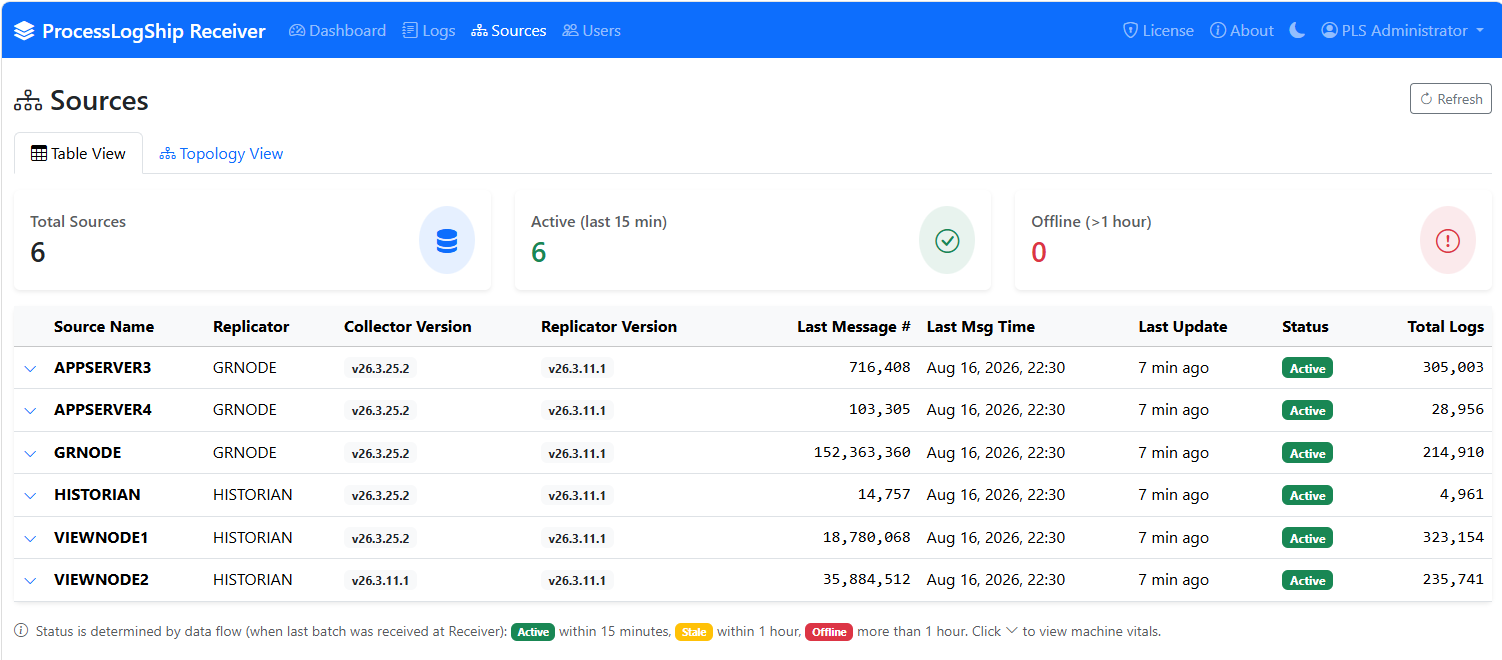
Task: Click the info icon in the status footnote
Action: tap(21, 631)
